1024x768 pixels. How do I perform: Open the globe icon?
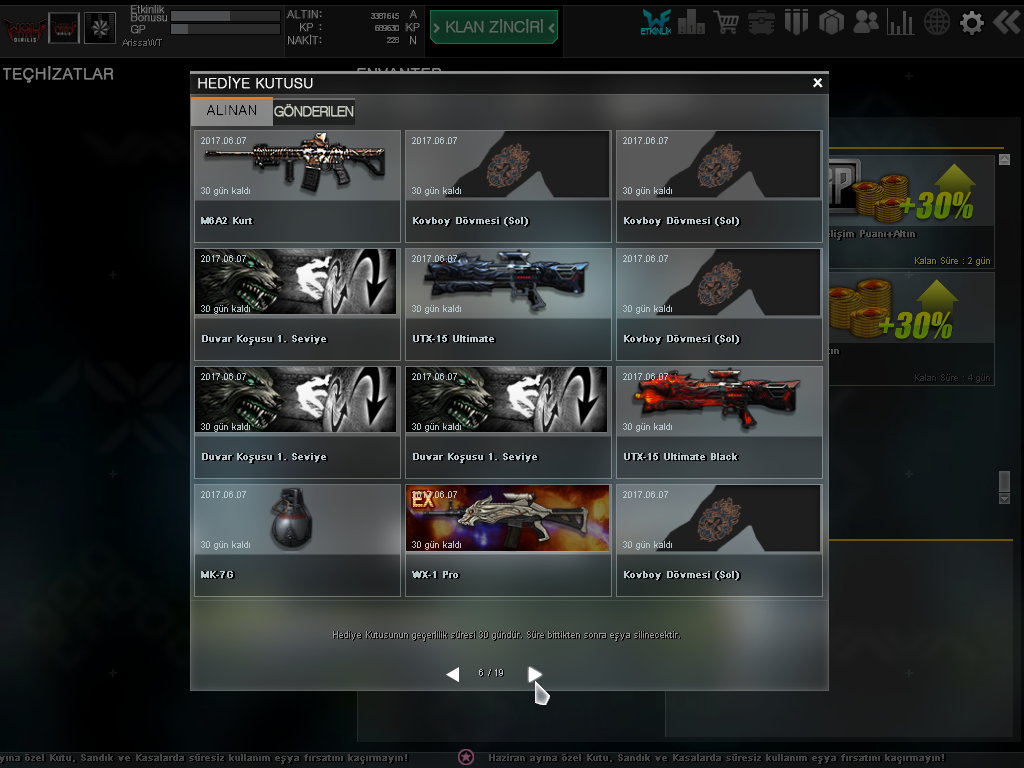936,23
